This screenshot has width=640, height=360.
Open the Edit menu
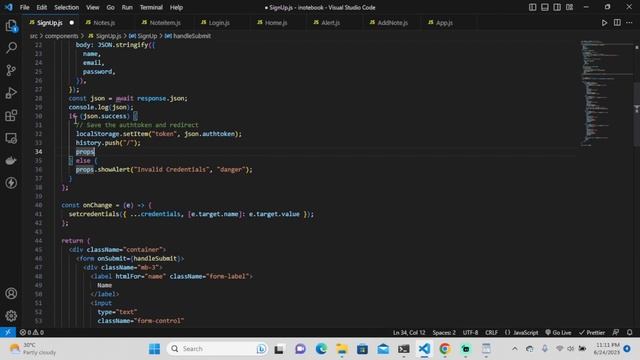click(x=42, y=7)
